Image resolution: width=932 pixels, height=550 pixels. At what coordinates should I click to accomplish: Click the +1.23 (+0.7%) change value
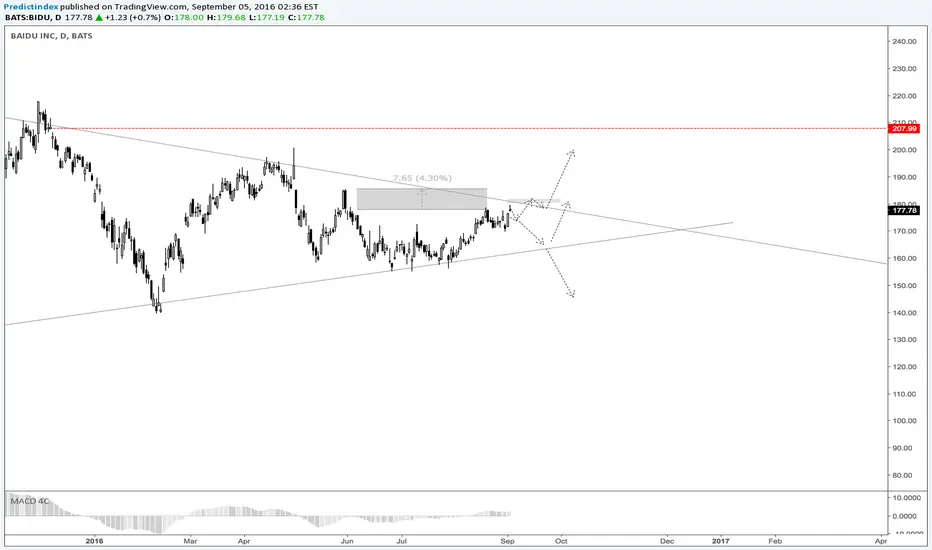click(133, 17)
